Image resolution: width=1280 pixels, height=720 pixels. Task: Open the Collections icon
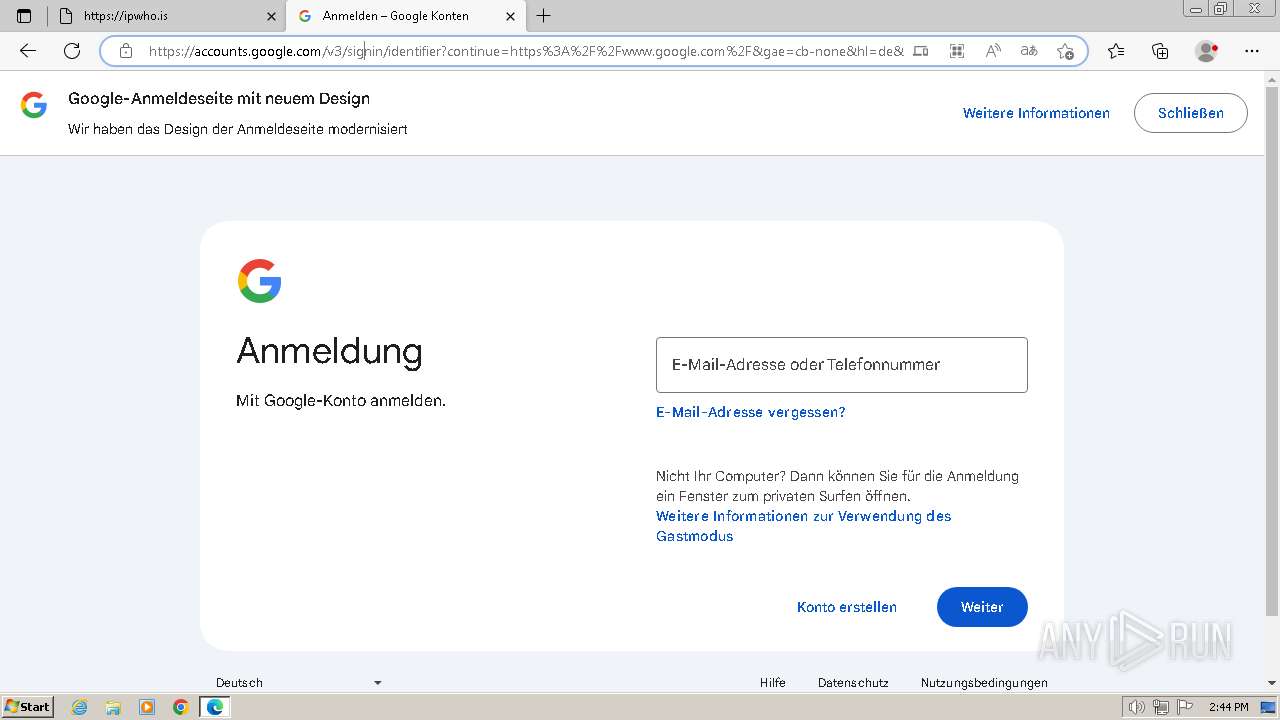point(1160,51)
